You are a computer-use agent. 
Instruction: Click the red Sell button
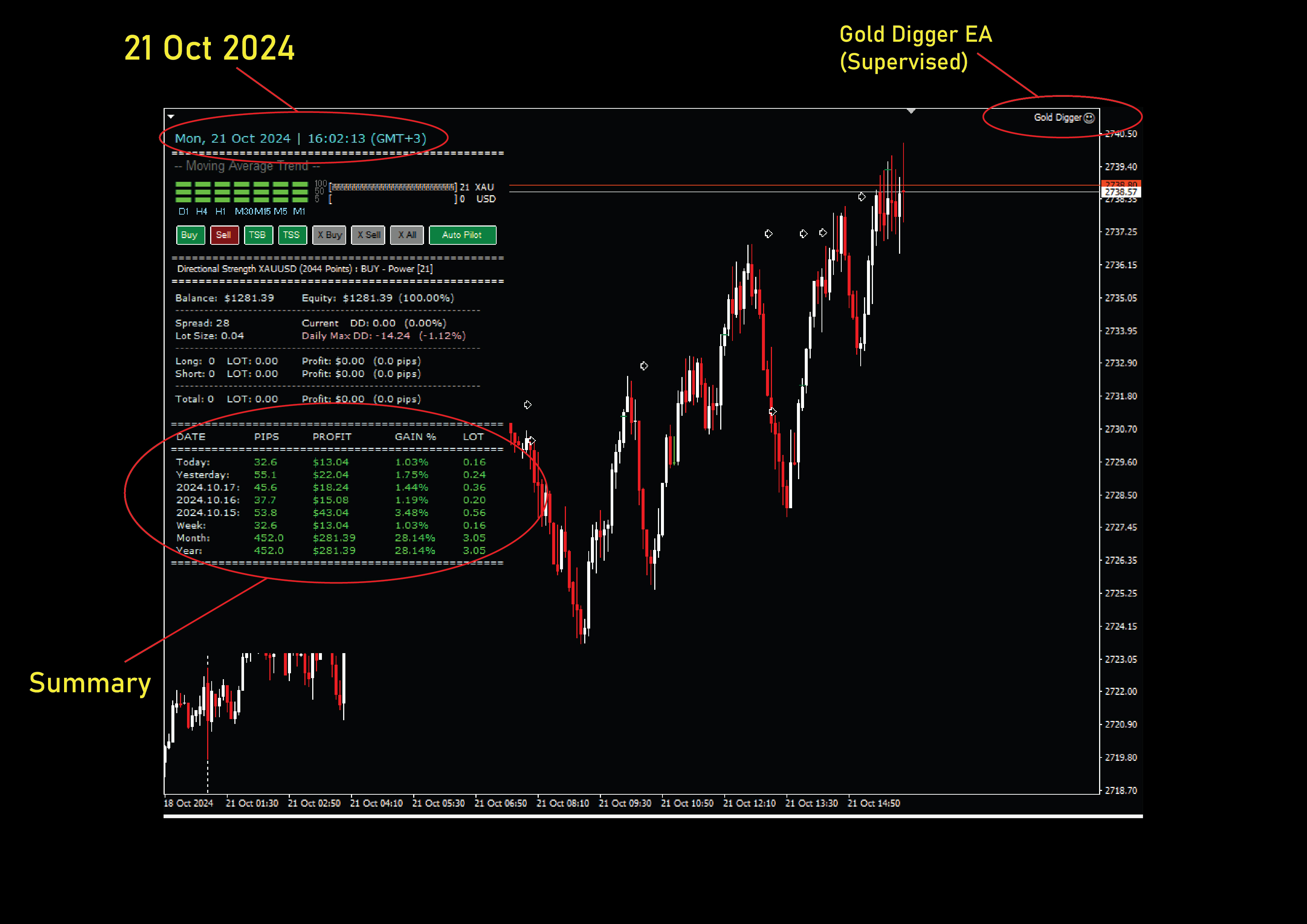point(224,235)
